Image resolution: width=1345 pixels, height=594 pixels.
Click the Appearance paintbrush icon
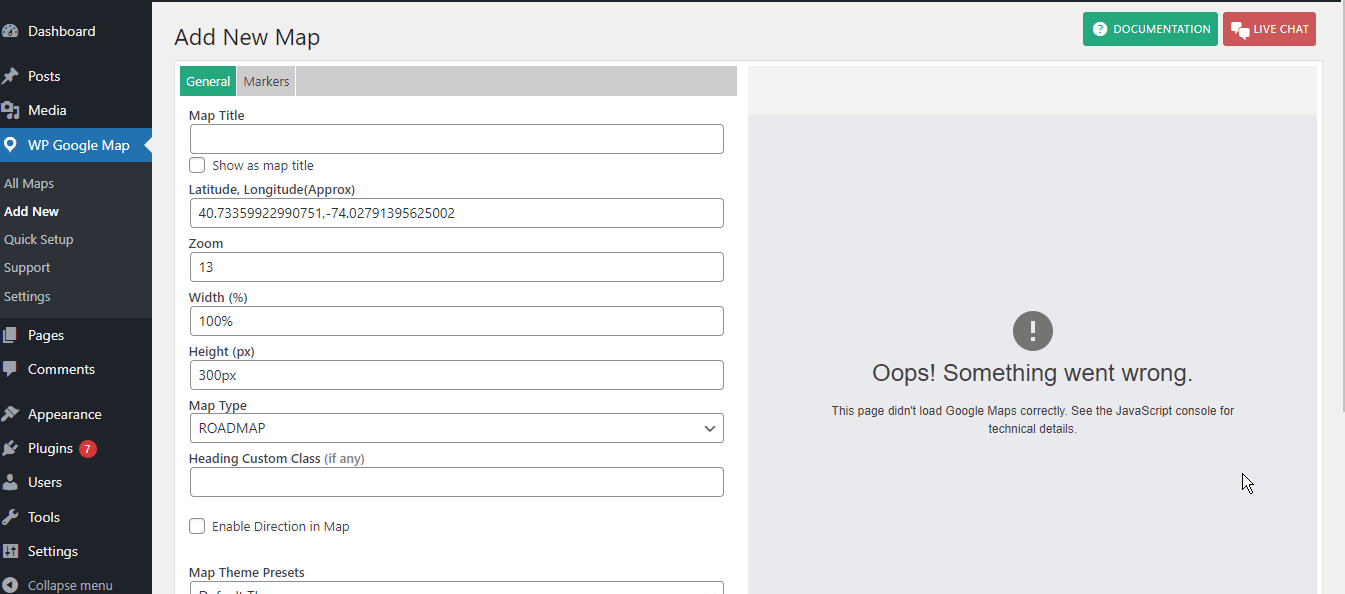coord(11,414)
